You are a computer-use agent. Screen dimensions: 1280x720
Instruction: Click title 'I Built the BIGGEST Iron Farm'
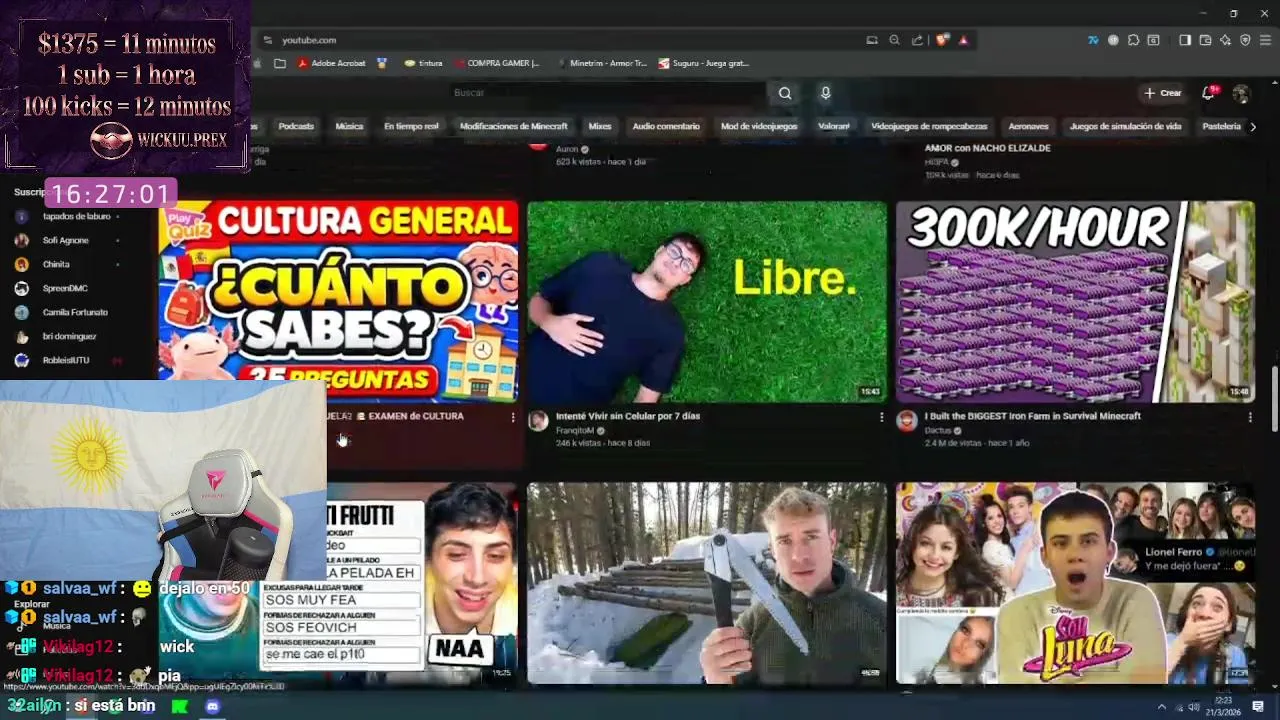[1032, 416]
